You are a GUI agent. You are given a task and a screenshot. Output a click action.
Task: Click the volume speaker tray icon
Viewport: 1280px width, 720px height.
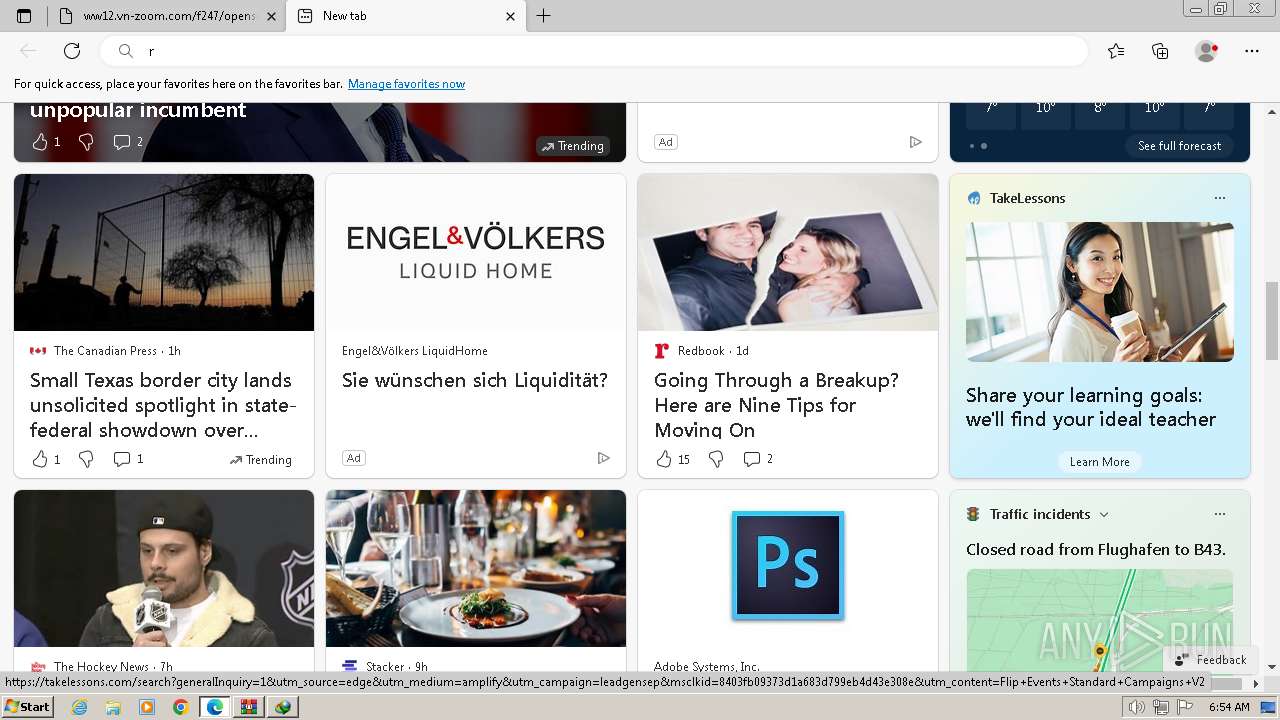[1137, 707]
